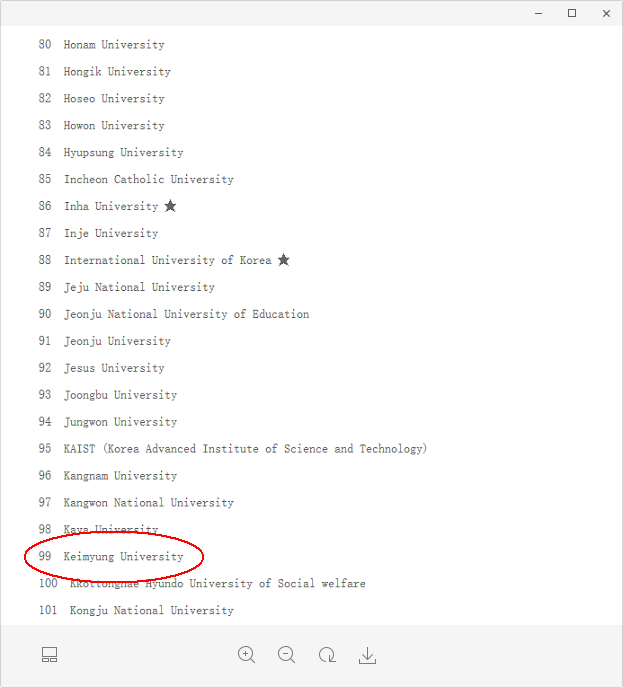Download the image with download icon

[368, 656]
